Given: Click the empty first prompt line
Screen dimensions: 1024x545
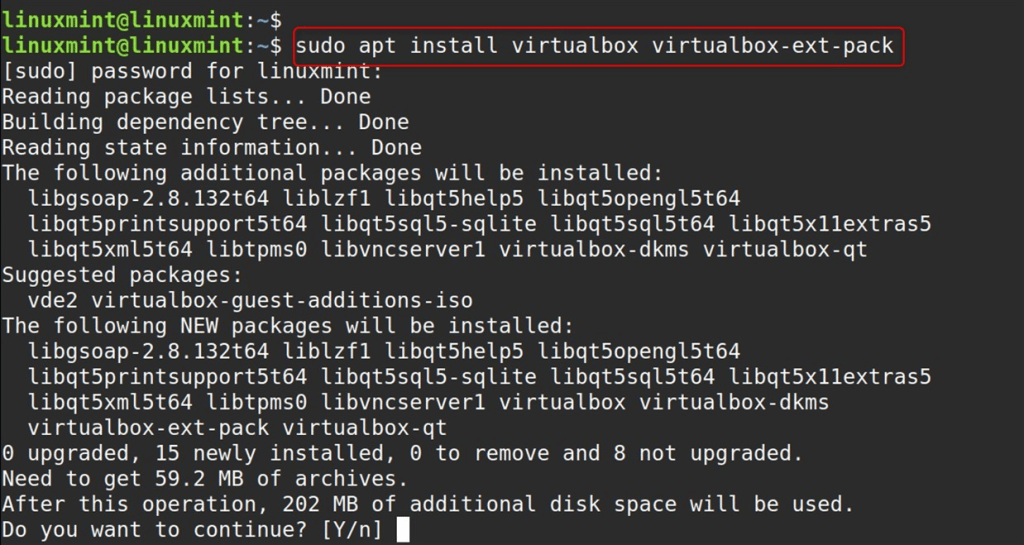Looking at the screenshot, I should (x=142, y=19).
